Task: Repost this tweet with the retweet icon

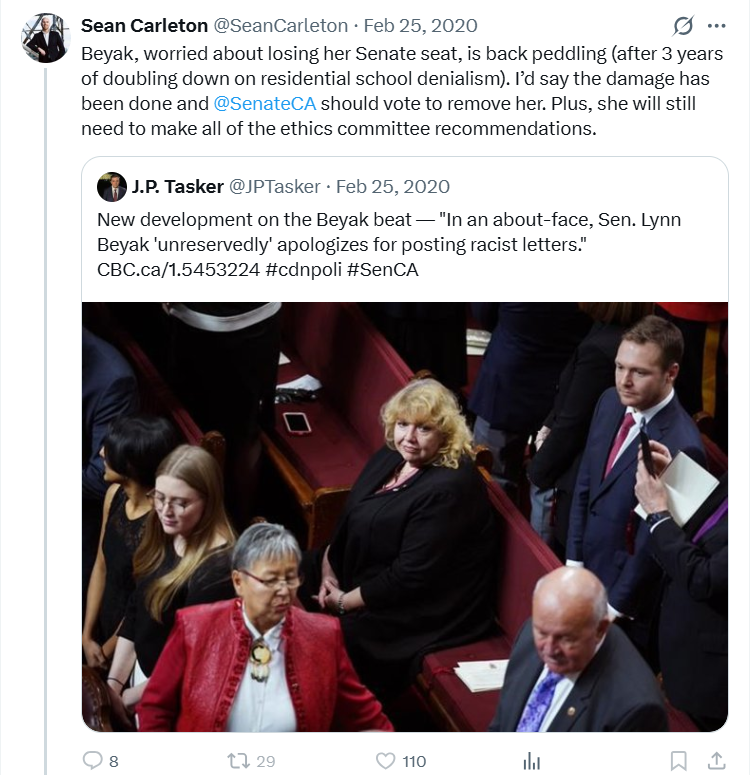Action: [239, 760]
